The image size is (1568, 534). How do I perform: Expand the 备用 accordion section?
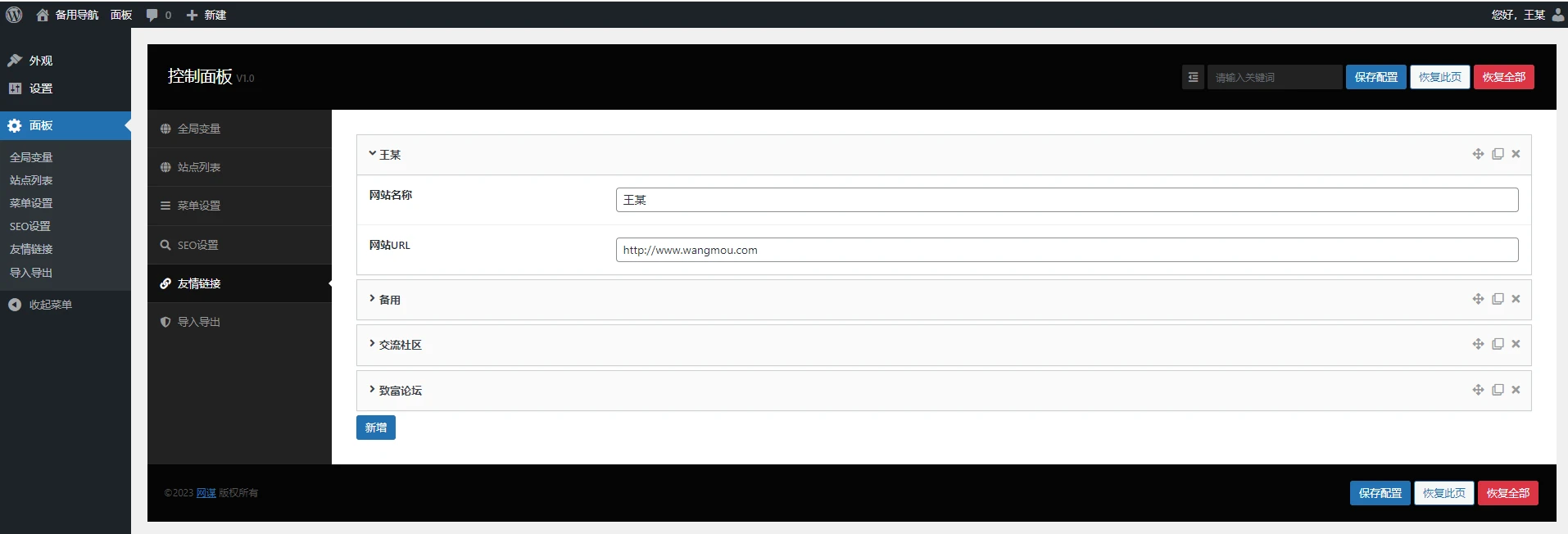pyautogui.click(x=385, y=300)
